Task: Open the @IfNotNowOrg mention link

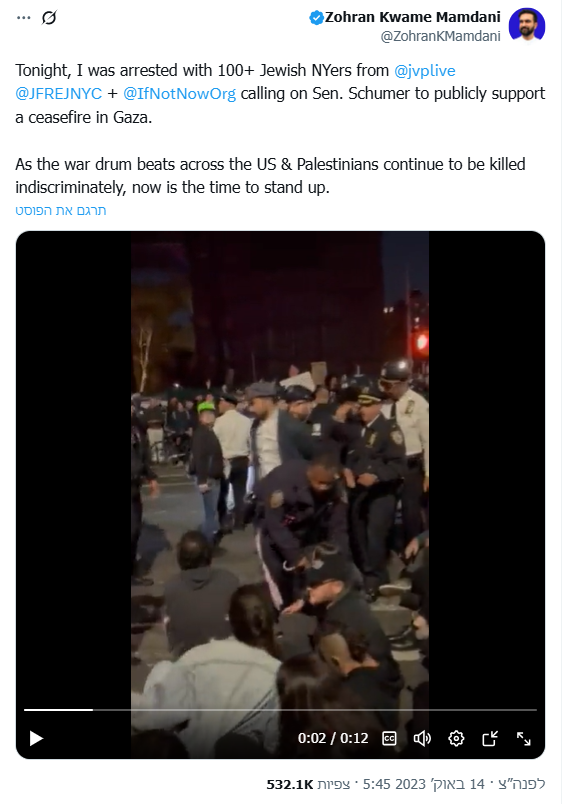Action: pos(180,93)
